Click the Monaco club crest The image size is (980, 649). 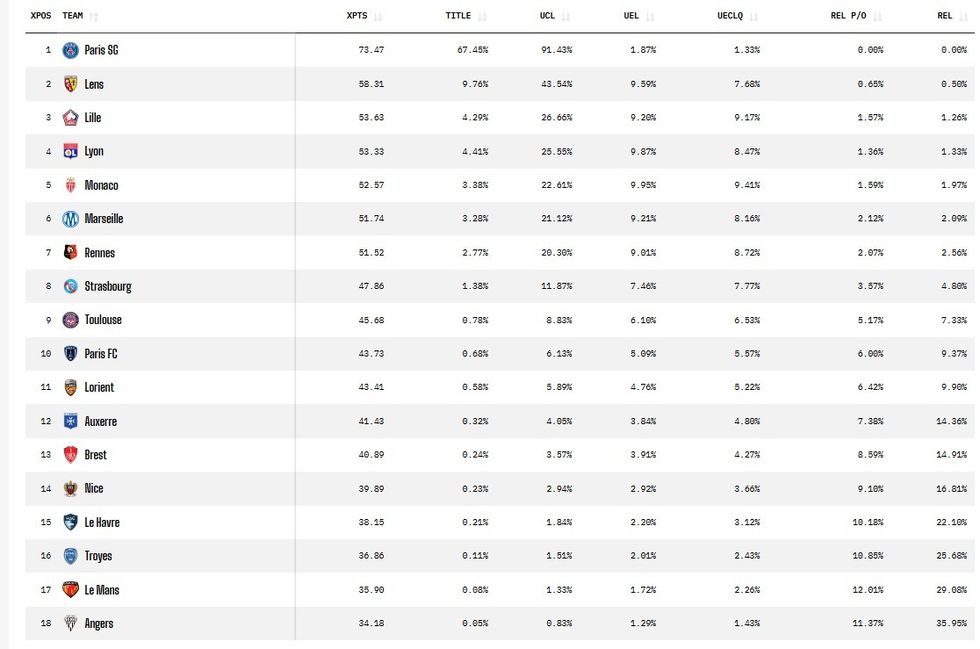(71, 185)
